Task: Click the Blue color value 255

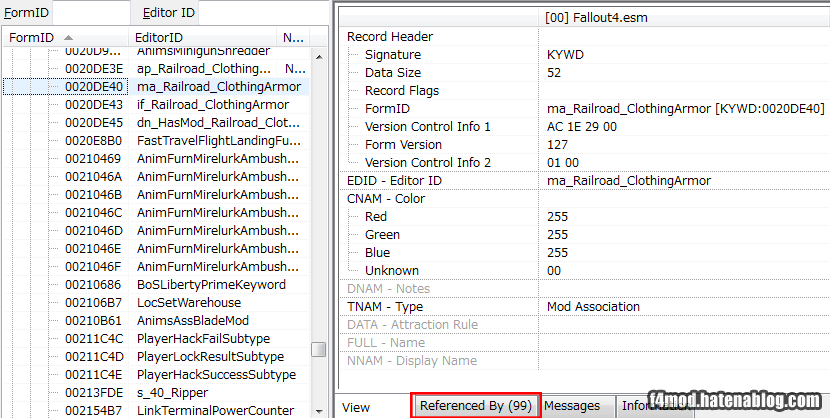Action: coord(557,252)
